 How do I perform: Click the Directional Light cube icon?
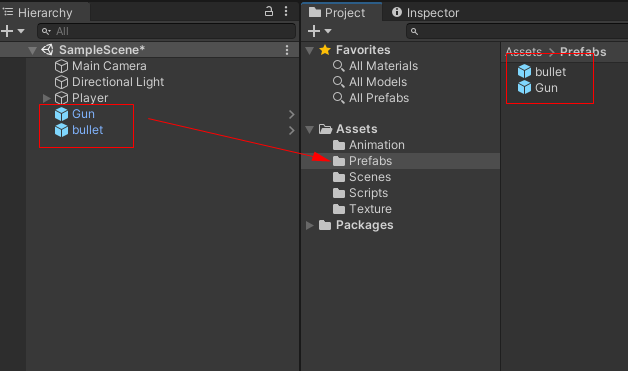[61, 82]
